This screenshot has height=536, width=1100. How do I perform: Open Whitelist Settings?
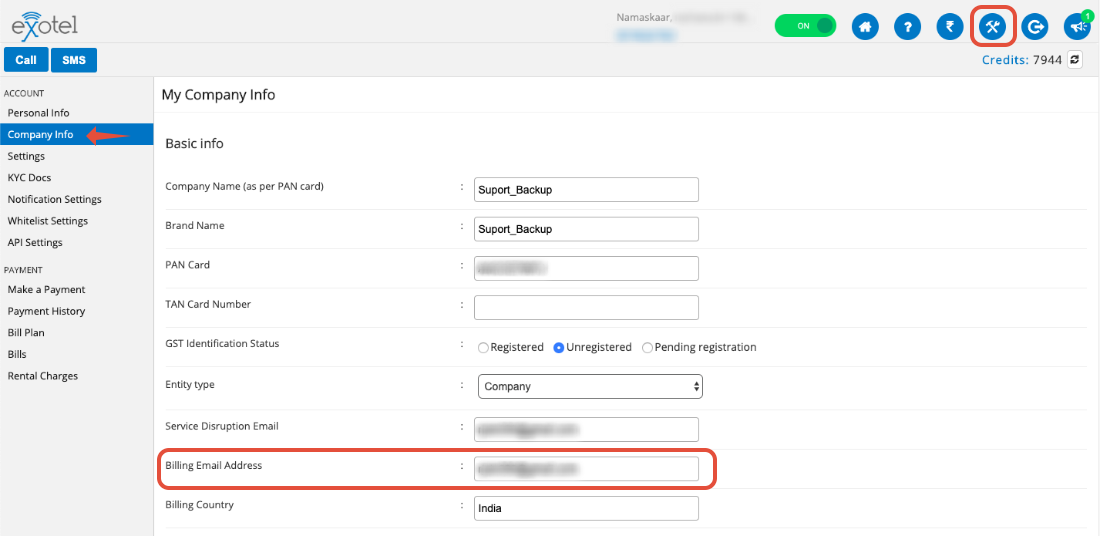tap(48, 221)
